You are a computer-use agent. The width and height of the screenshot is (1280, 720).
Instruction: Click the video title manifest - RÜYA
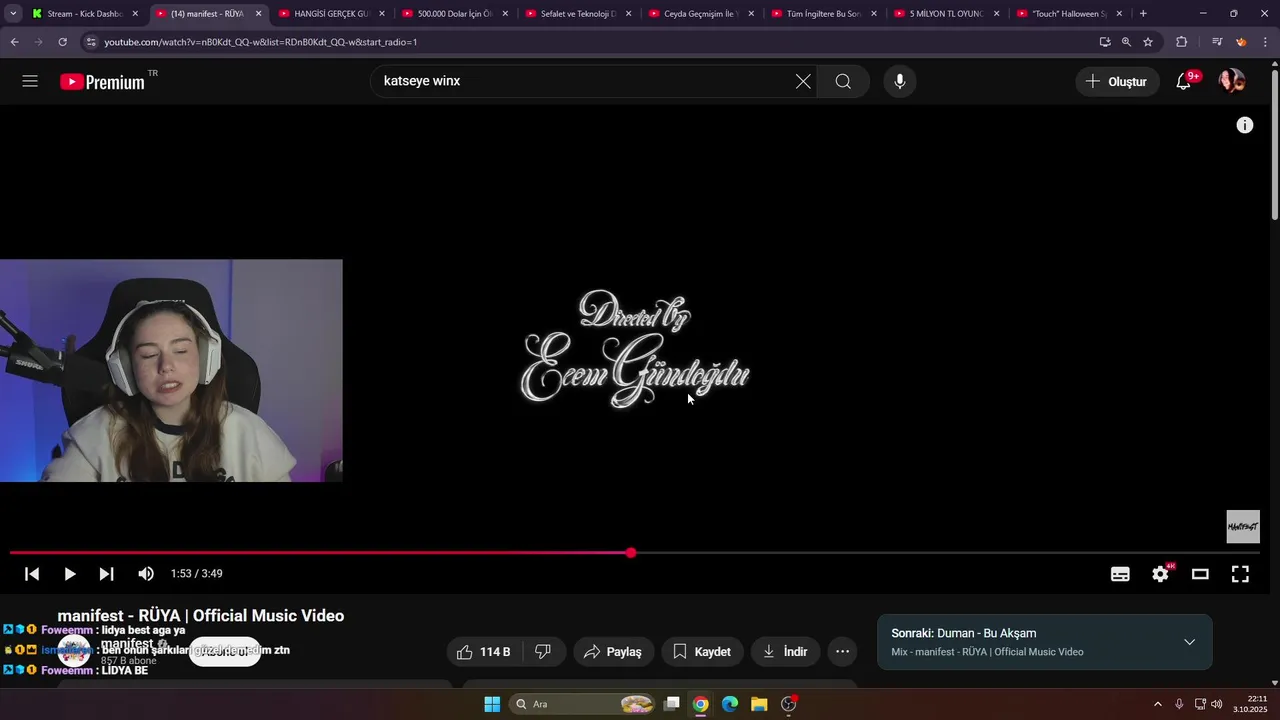[201, 616]
